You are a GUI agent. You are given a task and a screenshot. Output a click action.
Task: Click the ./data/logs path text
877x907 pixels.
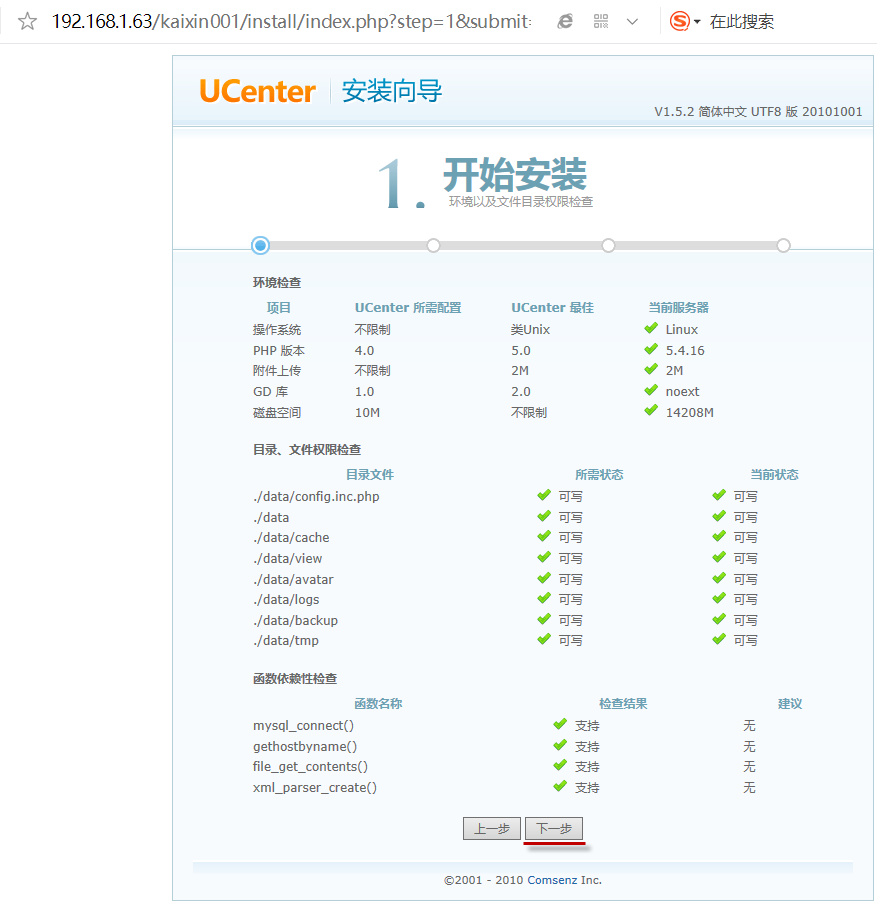tap(286, 600)
